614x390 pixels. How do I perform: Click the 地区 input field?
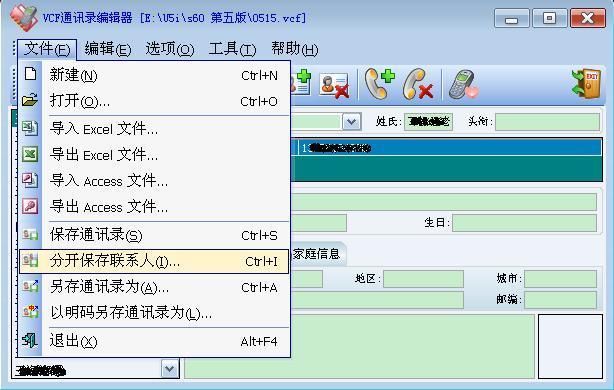click(423, 279)
